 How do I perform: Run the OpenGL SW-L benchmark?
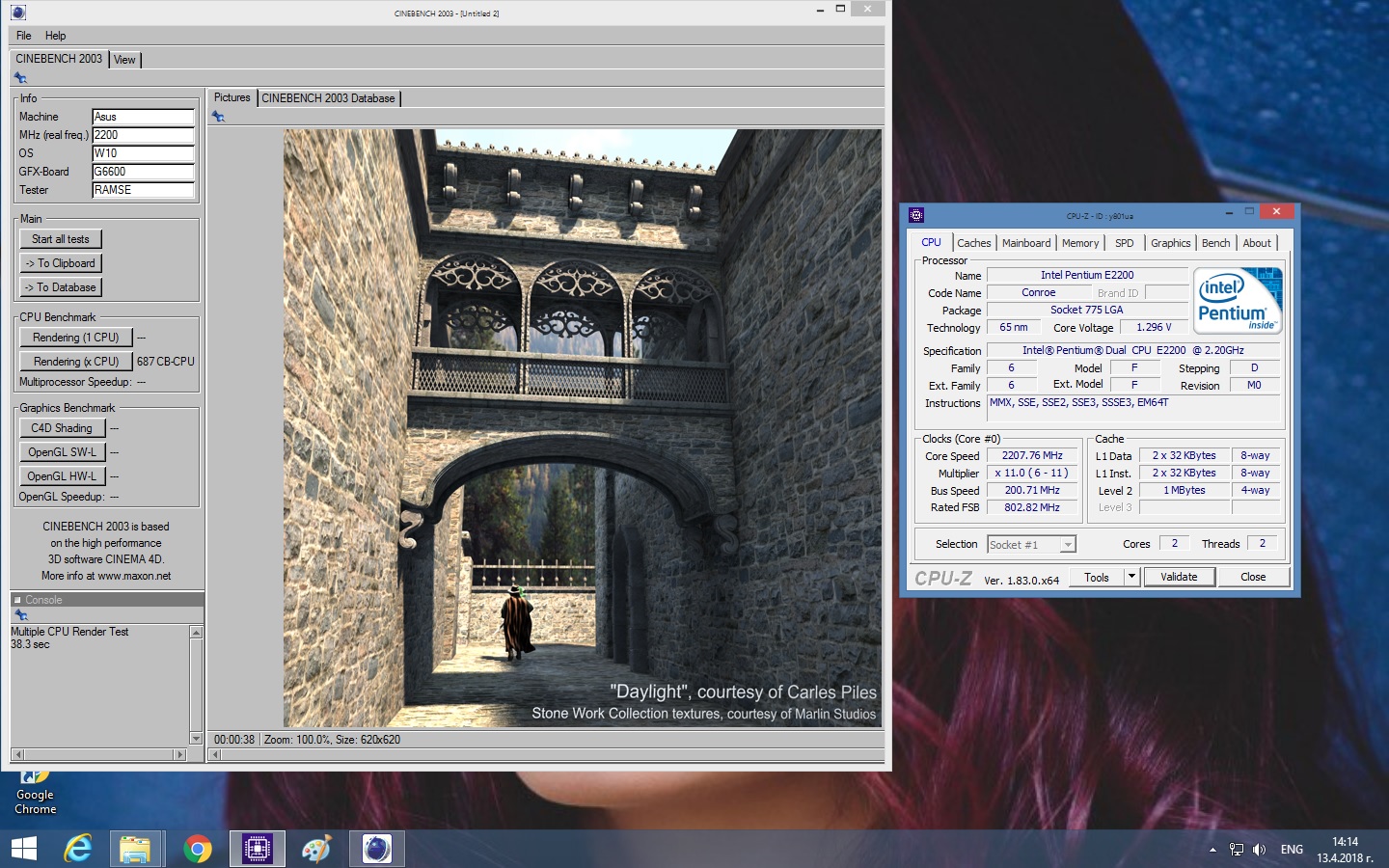pos(62,452)
